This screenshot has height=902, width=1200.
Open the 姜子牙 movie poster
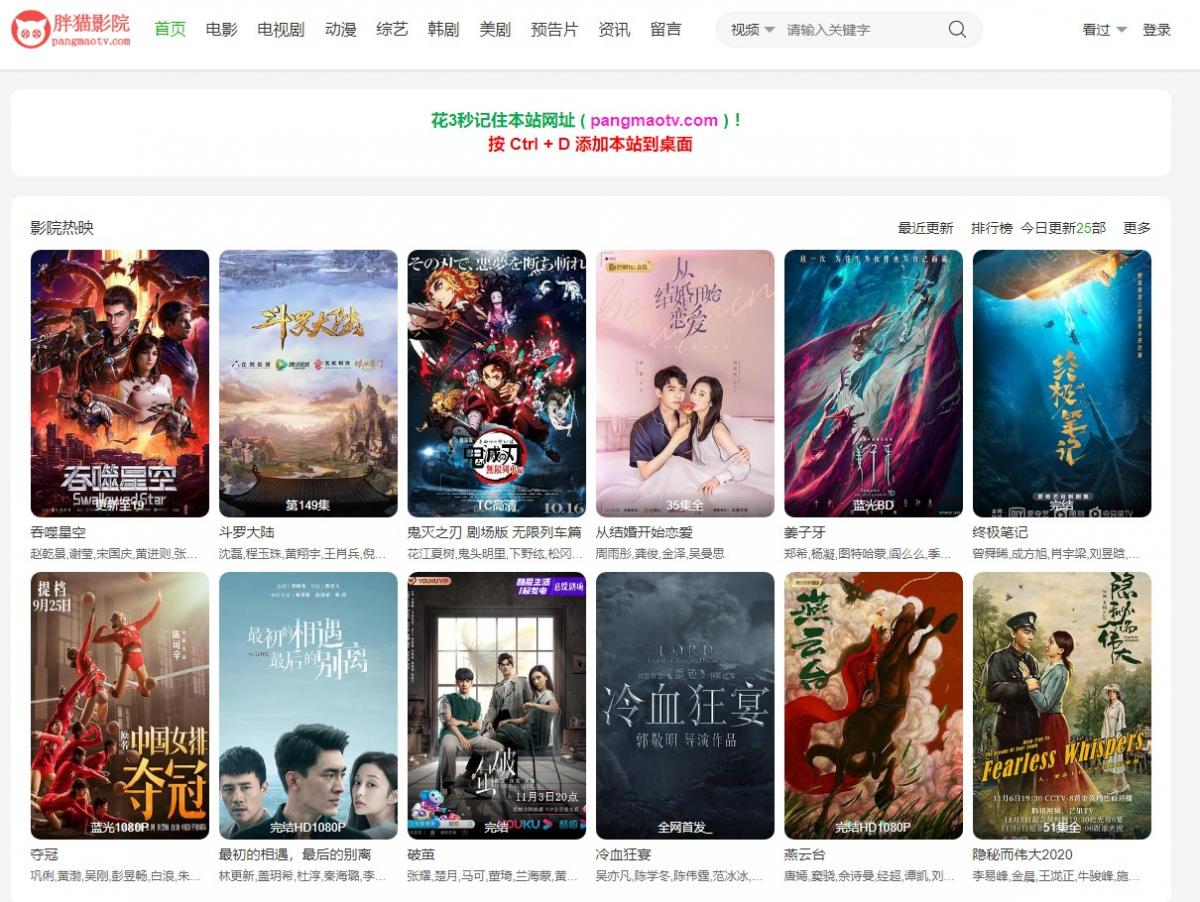point(873,383)
